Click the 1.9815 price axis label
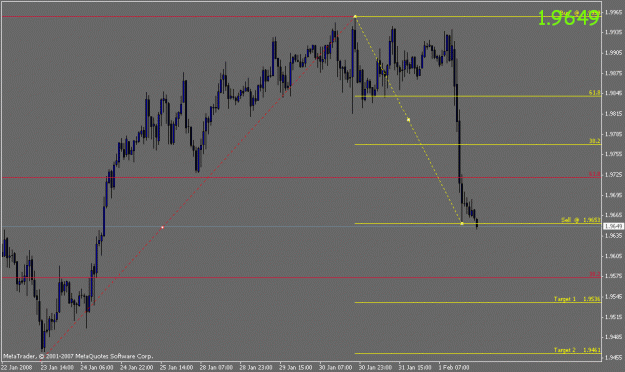 tap(613, 114)
